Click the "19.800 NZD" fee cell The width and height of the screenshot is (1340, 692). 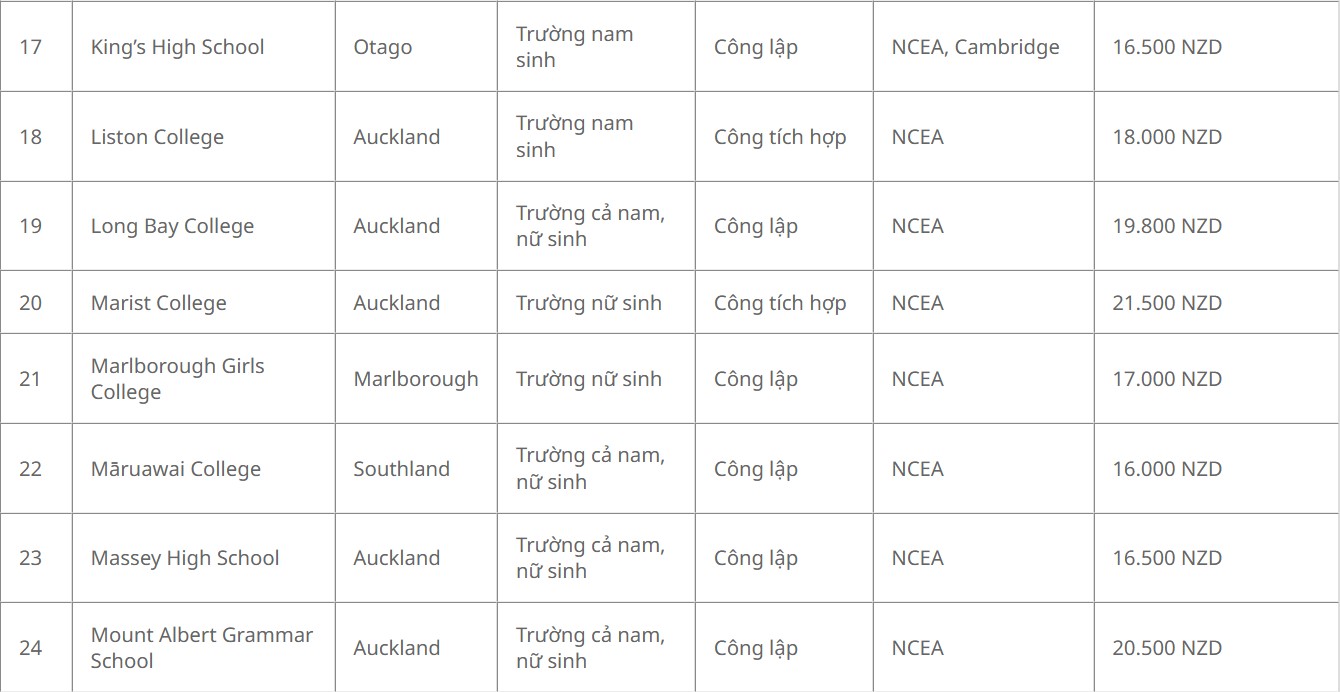(1167, 226)
